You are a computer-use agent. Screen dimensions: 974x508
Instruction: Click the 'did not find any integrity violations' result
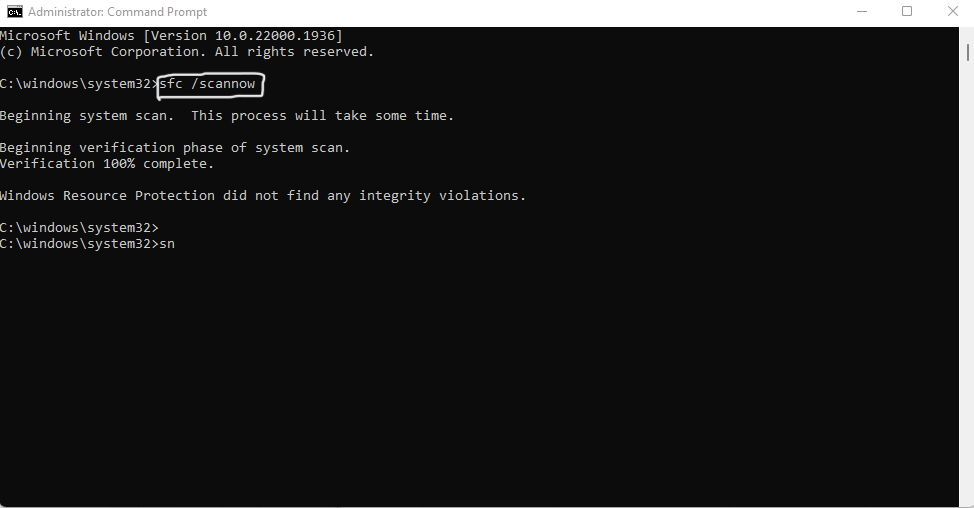tap(374, 196)
